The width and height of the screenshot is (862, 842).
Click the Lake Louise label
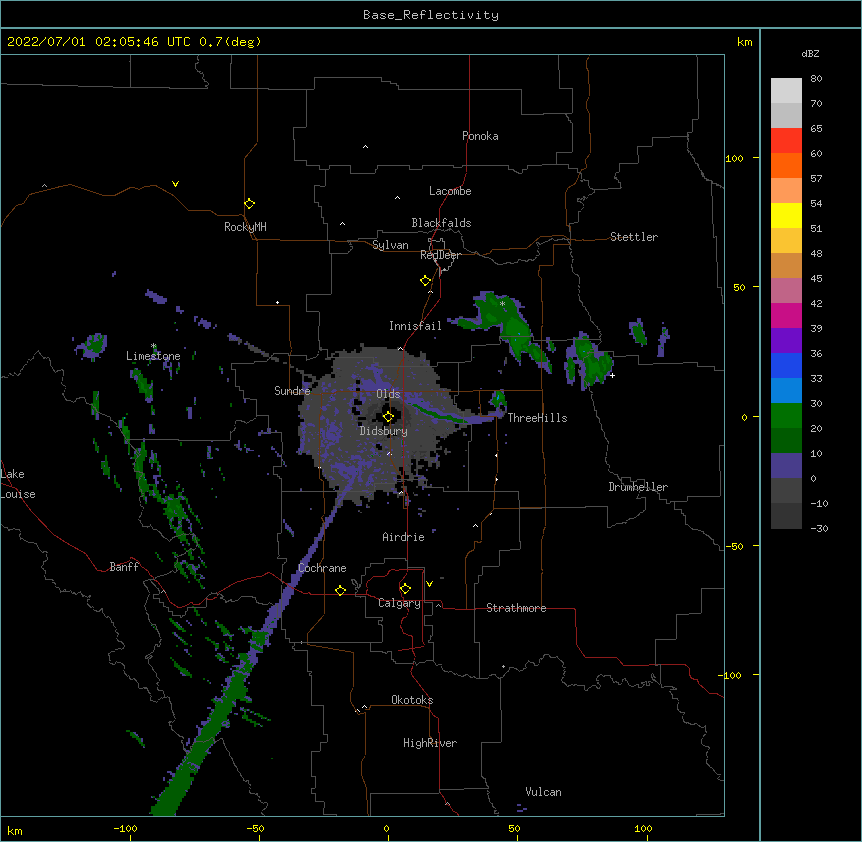(18, 484)
